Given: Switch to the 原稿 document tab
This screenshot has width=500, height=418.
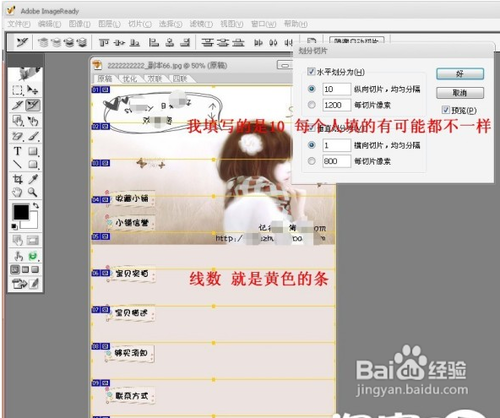Looking at the screenshot, I should (x=105, y=79).
